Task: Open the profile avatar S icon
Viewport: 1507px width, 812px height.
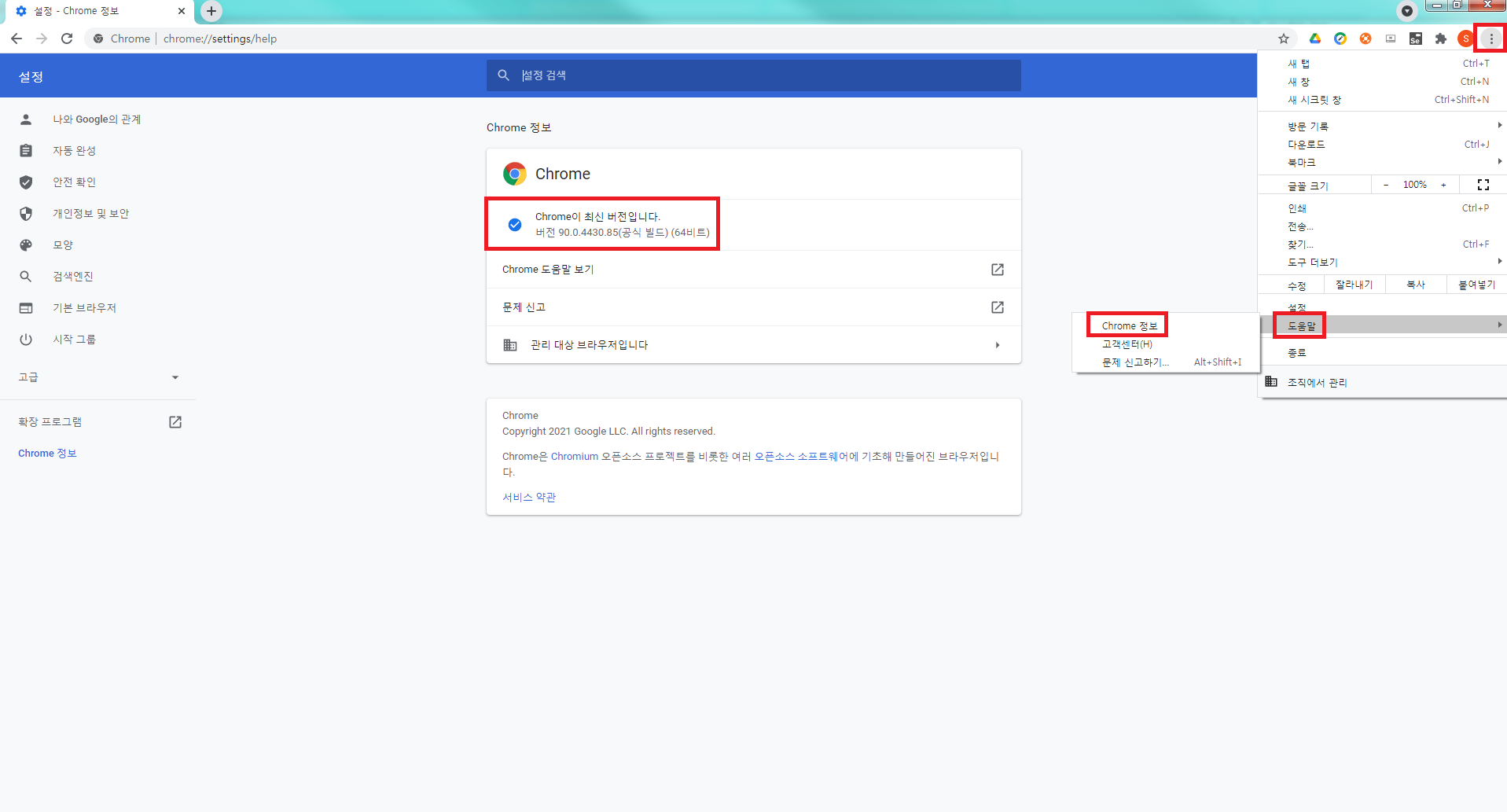Action: tap(1465, 39)
